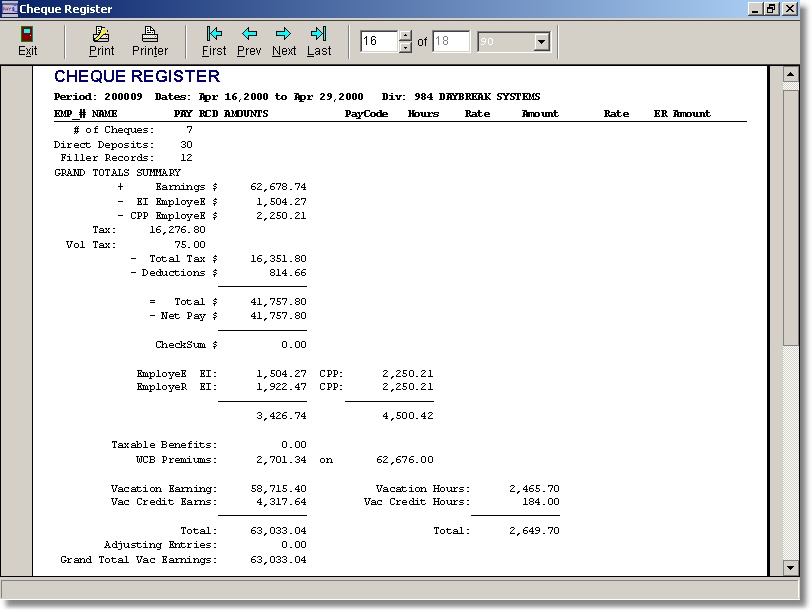The image size is (812, 612).
Task: Advance to the Next page
Action: click(x=284, y=41)
